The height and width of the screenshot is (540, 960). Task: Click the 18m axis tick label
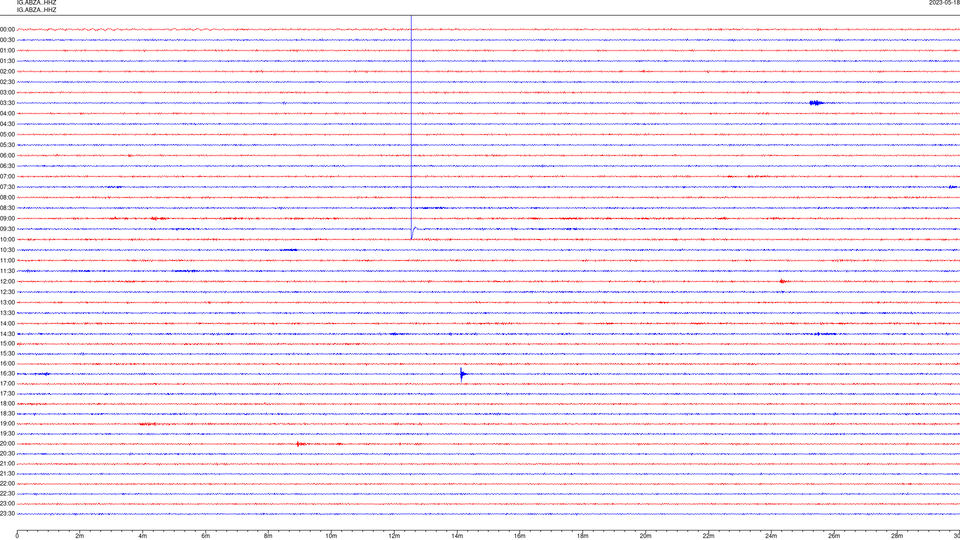point(583,536)
